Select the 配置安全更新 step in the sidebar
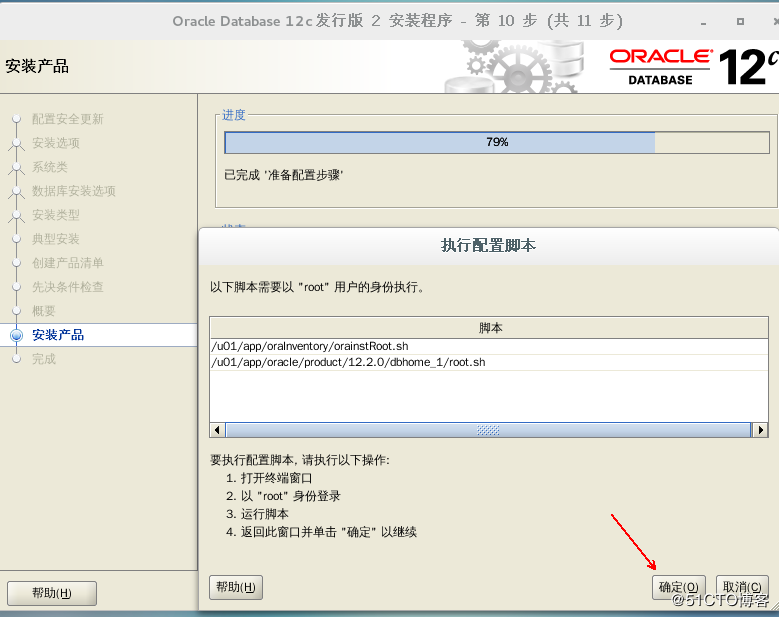This screenshot has height=617, width=779. 68,119
